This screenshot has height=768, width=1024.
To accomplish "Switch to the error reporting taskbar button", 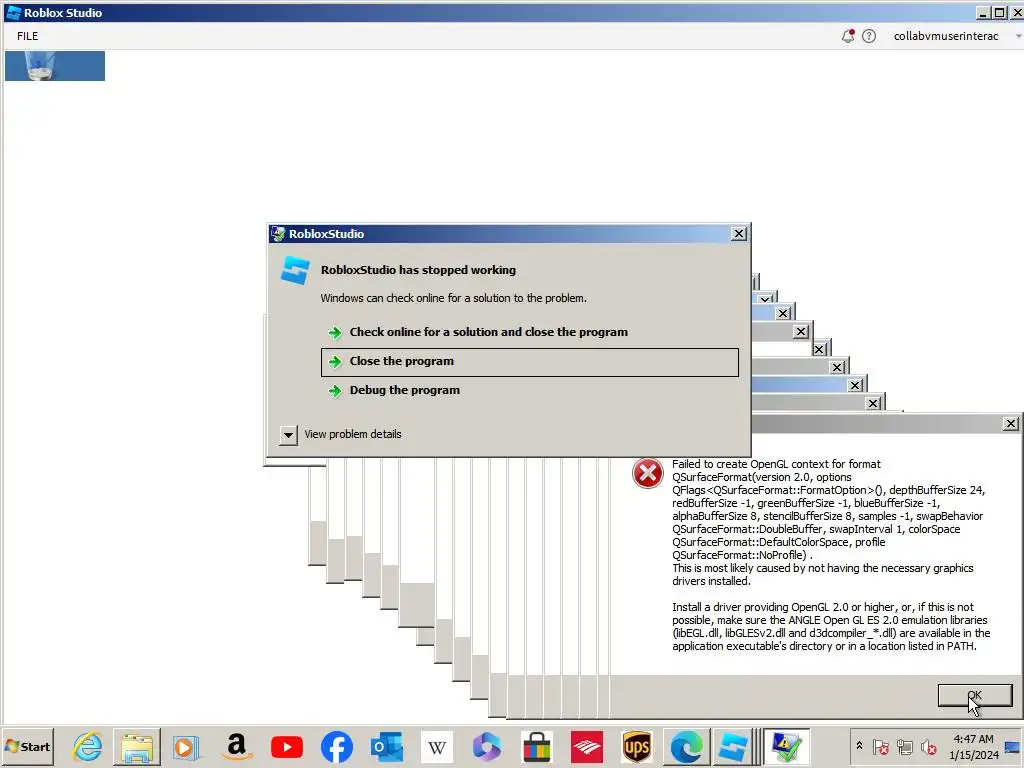I will point(786,746).
